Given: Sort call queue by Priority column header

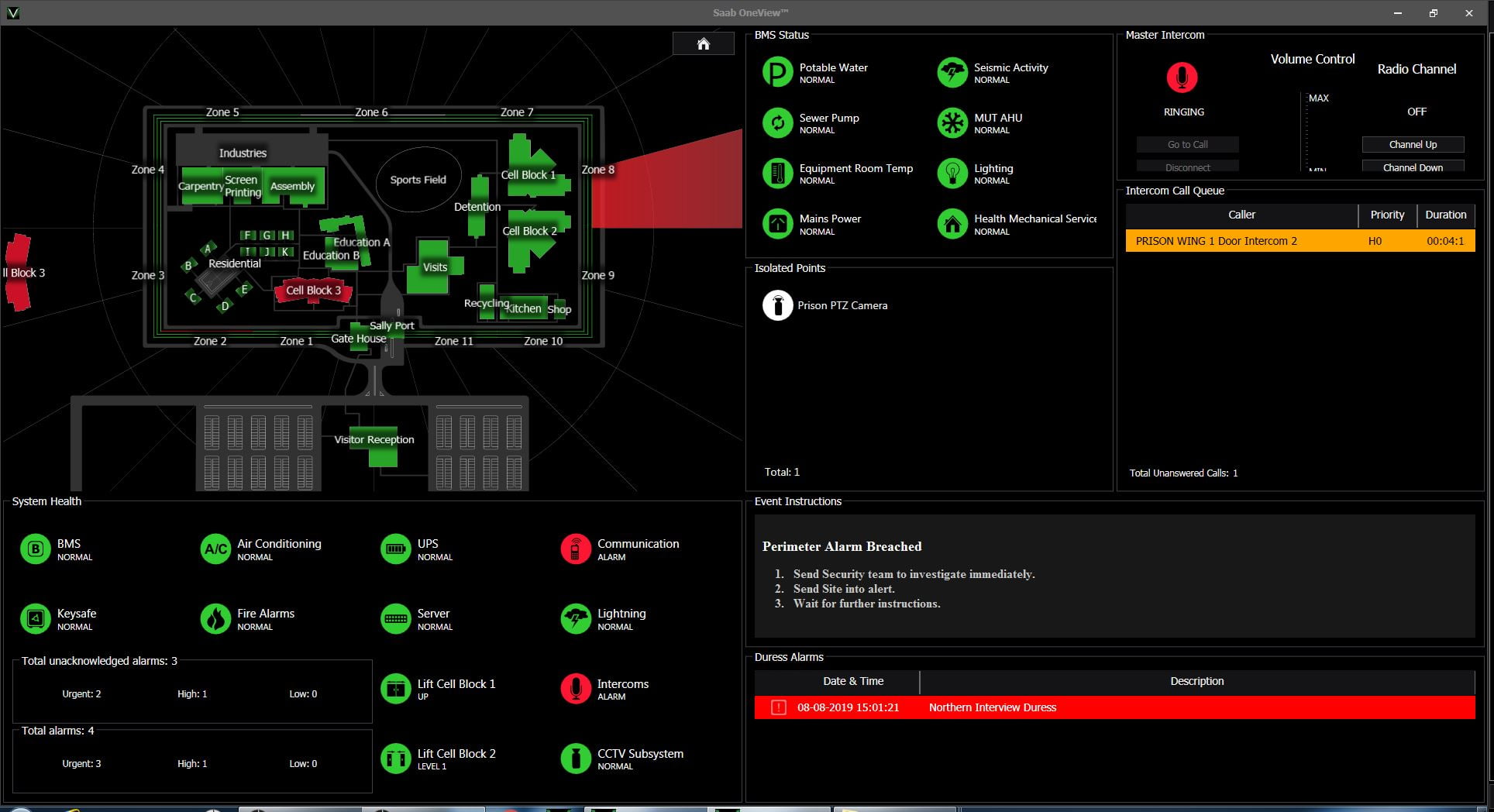Looking at the screenshot, I should [x=1386, y=215].
